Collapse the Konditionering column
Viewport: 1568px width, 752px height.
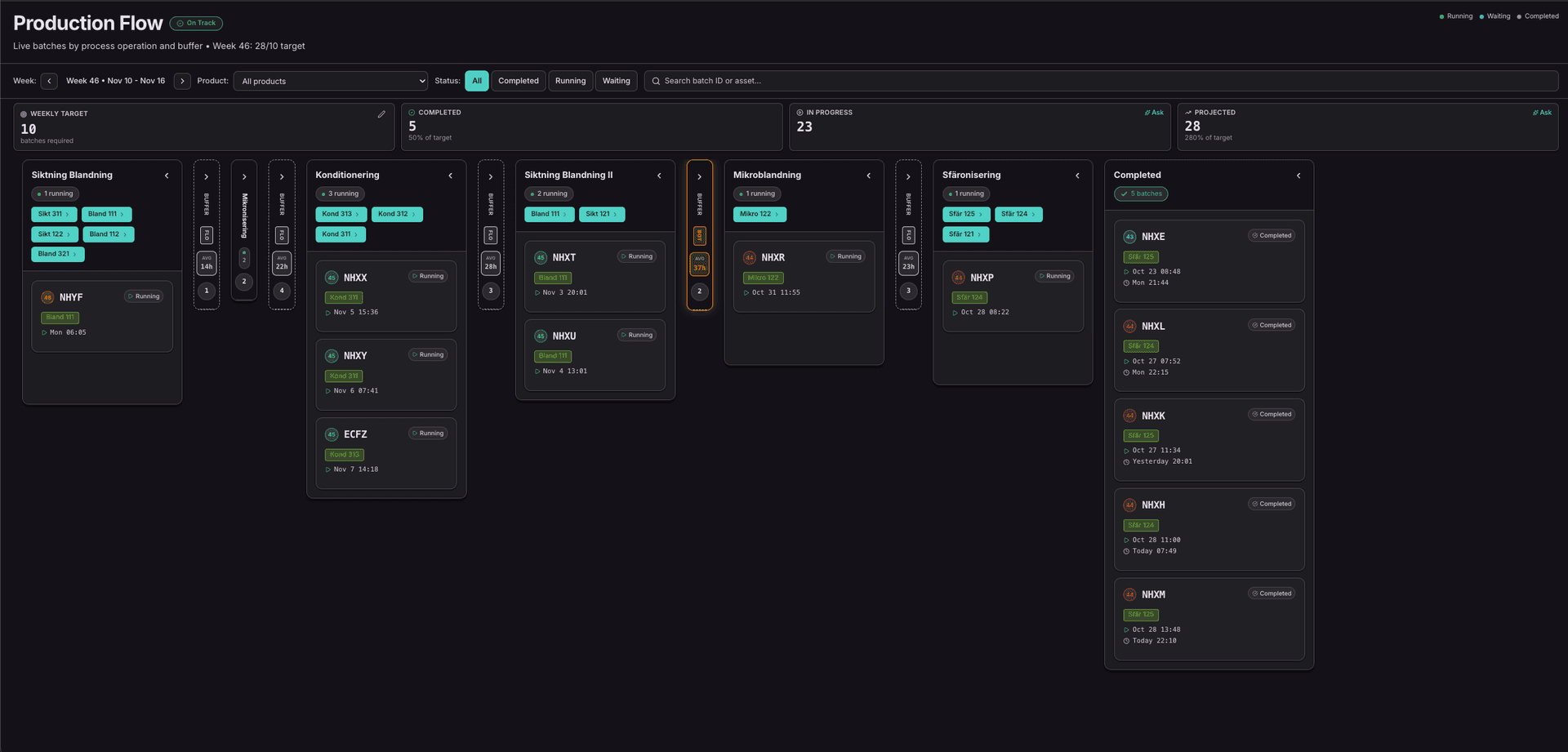pos(450,175)
